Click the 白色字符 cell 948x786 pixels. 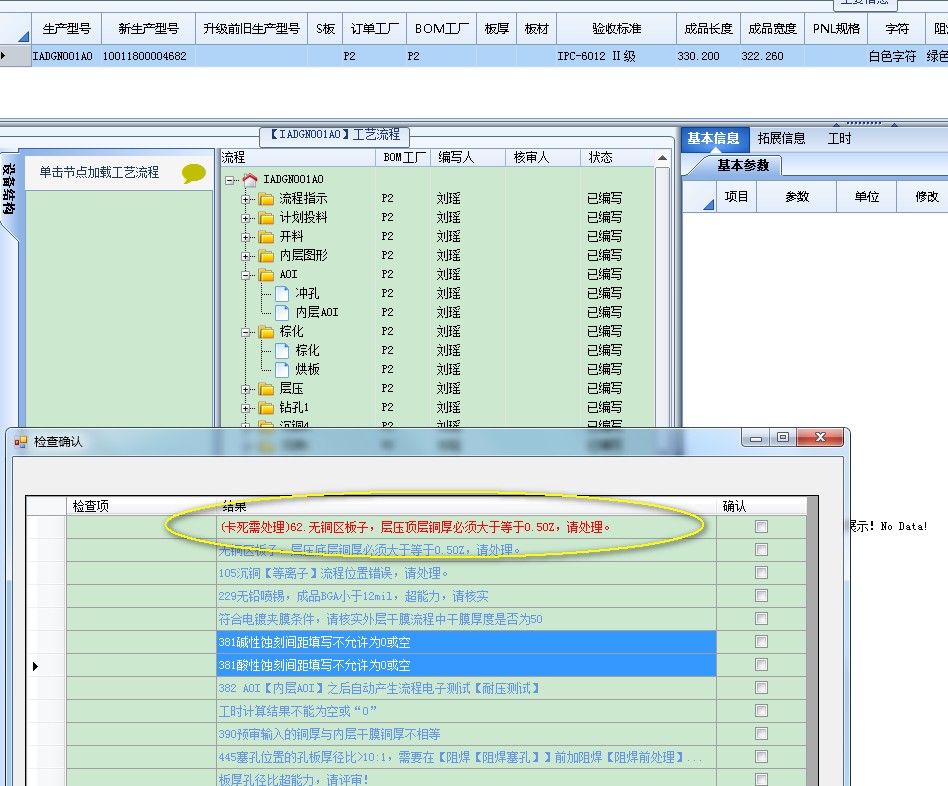pos(897,56)
